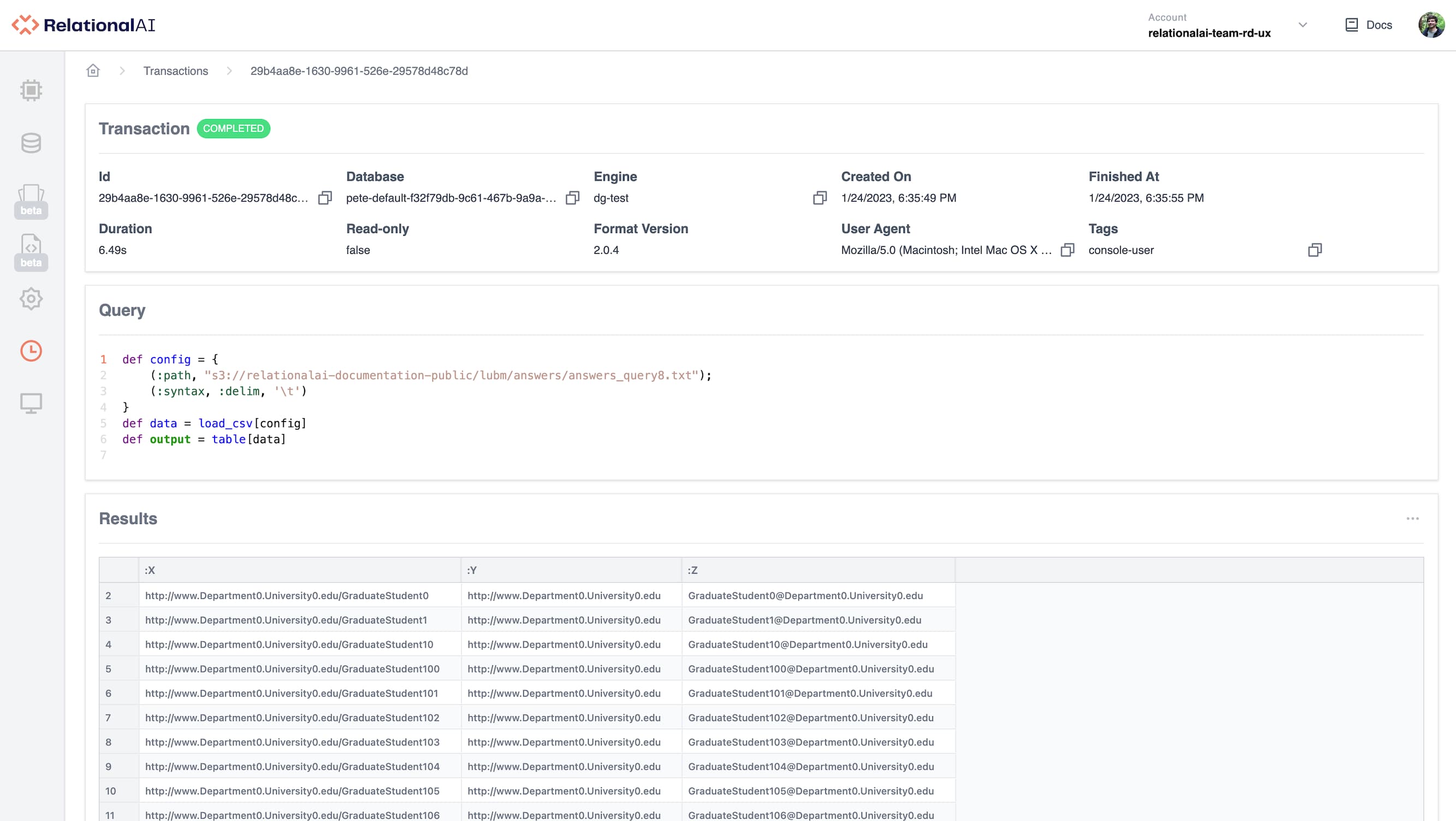The image size is (1456, 821).
Task: Select the :Y column header in Results
Action: pos(473,570)
